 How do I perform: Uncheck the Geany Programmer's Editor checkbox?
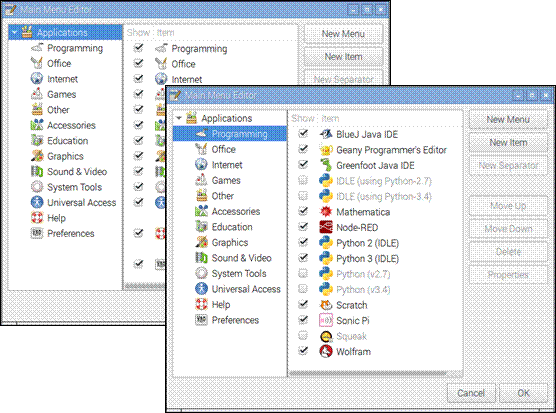[303, 149]
